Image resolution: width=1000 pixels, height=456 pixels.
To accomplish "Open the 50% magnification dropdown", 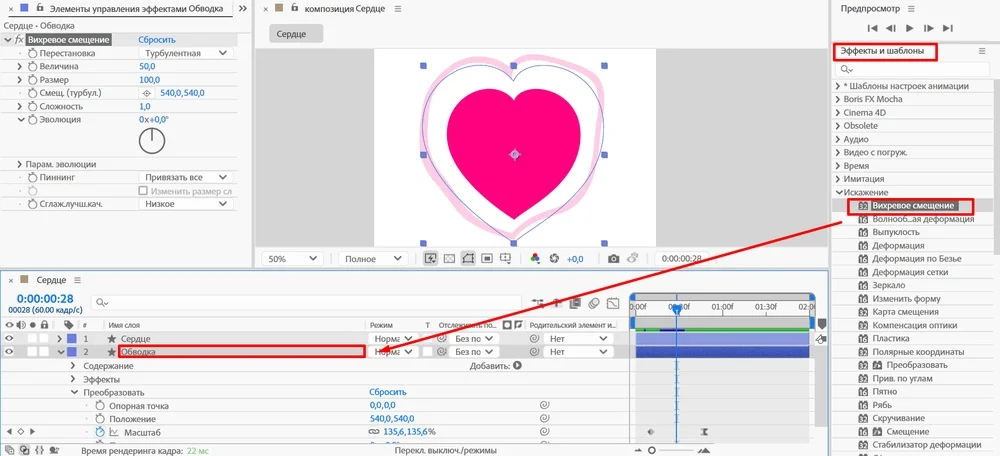I will click(291, 259).
